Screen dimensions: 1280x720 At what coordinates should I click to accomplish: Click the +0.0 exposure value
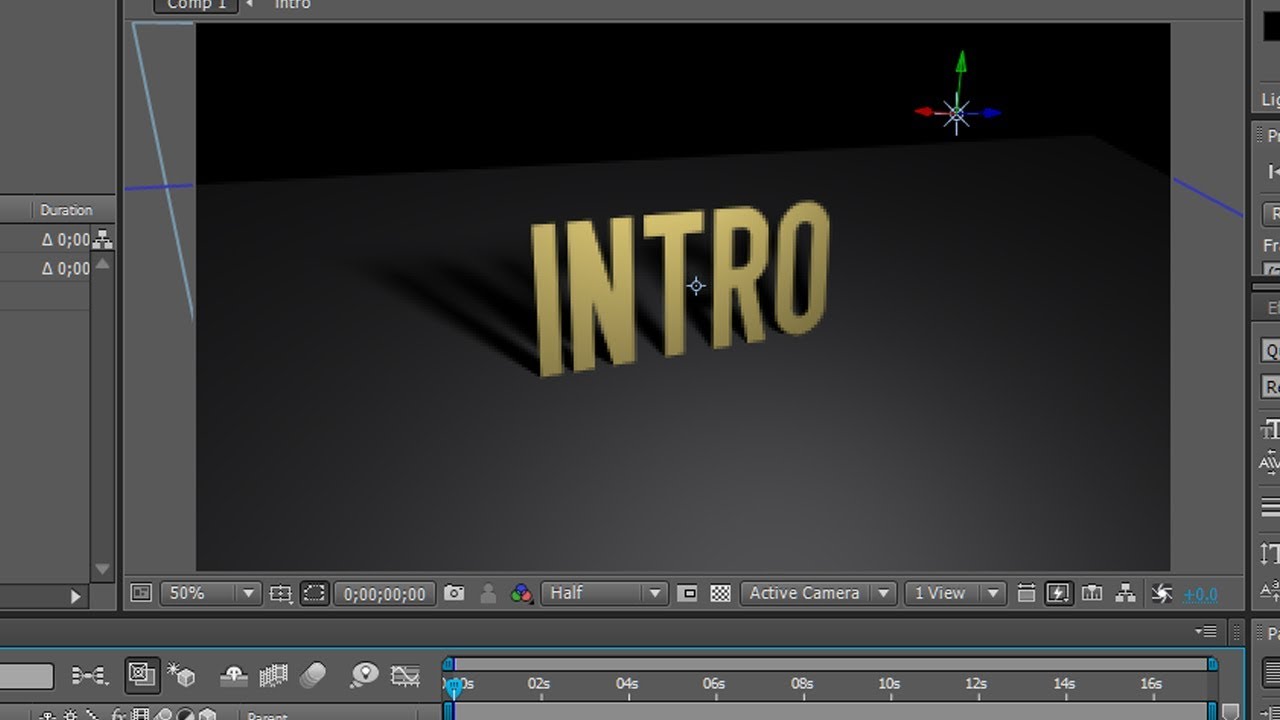pos(1200,594)
